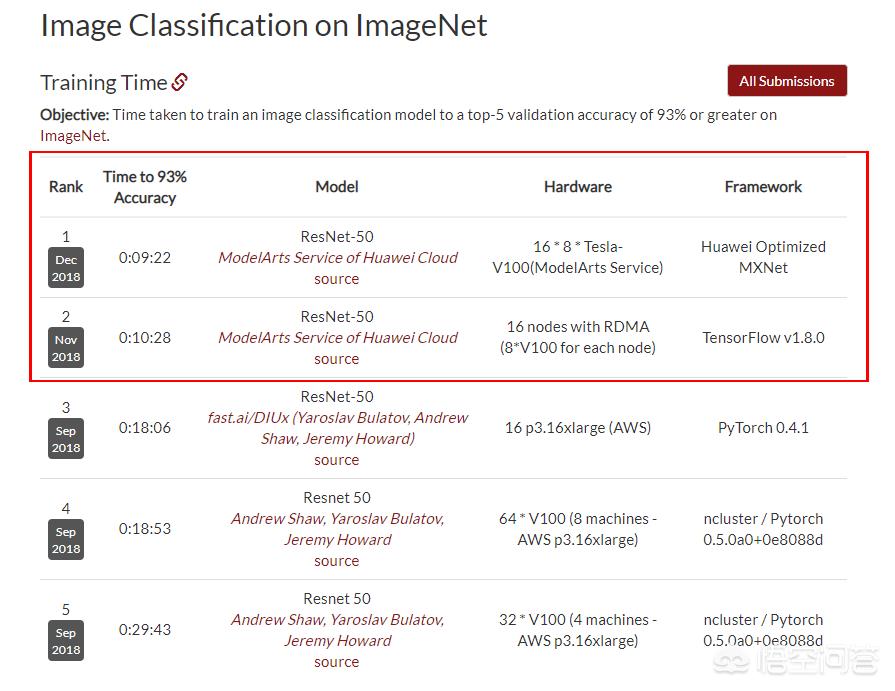
Task: Click the Hardware column header
Action: pos(577,187)
